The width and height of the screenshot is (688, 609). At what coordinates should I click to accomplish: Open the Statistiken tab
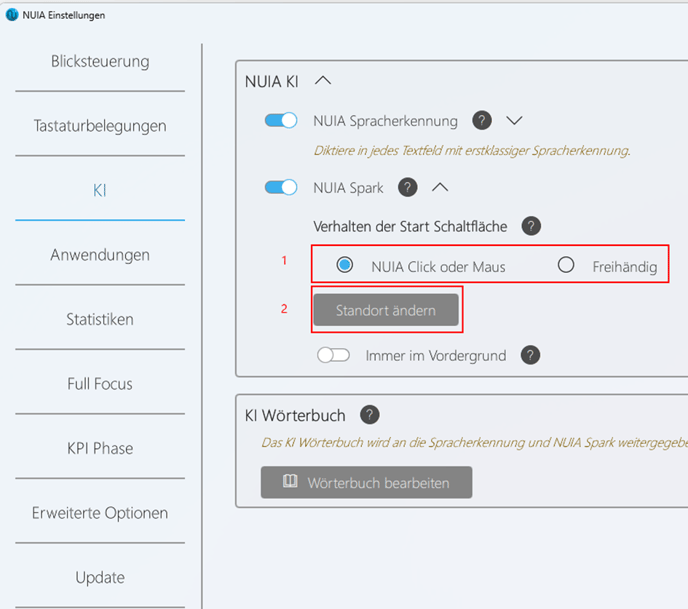click(100, 319)
